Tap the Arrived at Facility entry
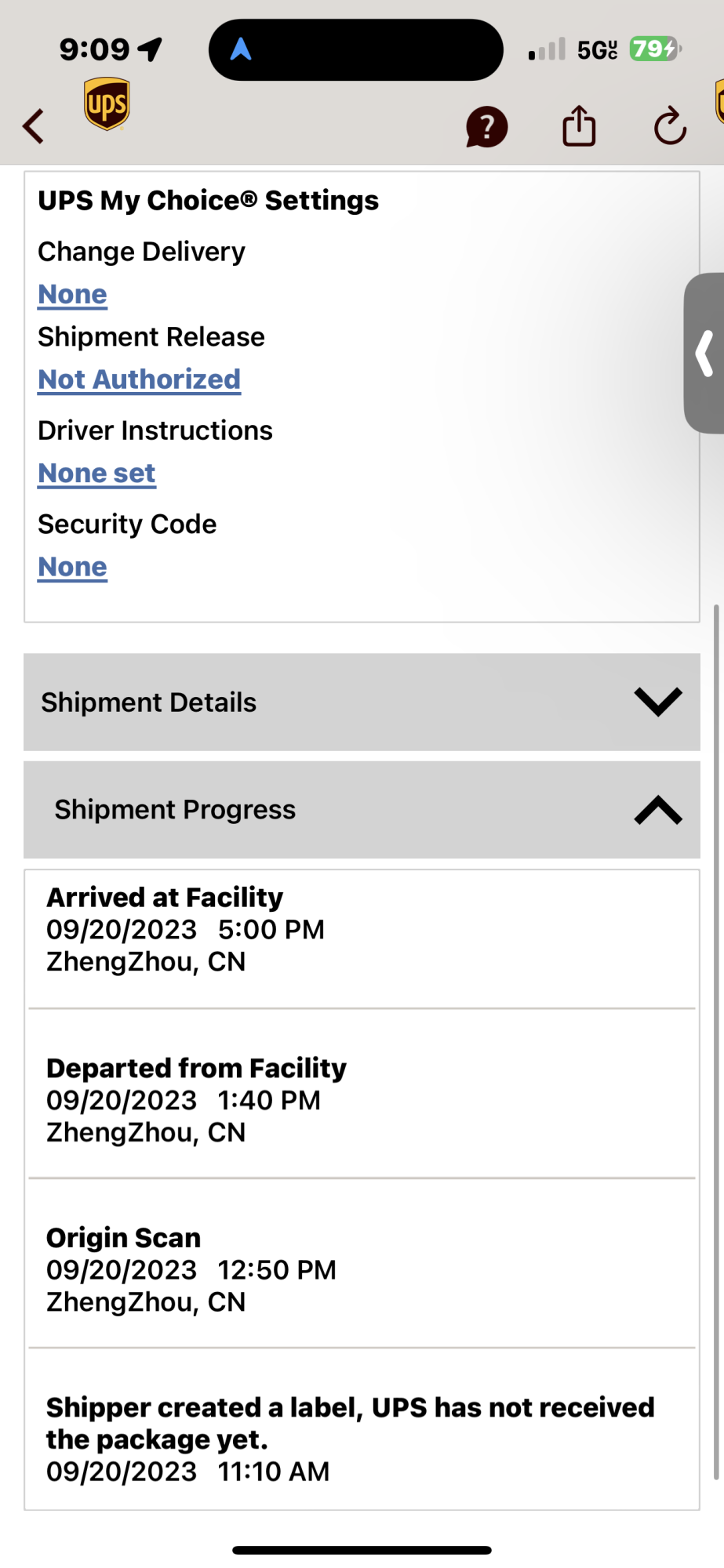The image size is (724, 1568). tap(186, 930)
